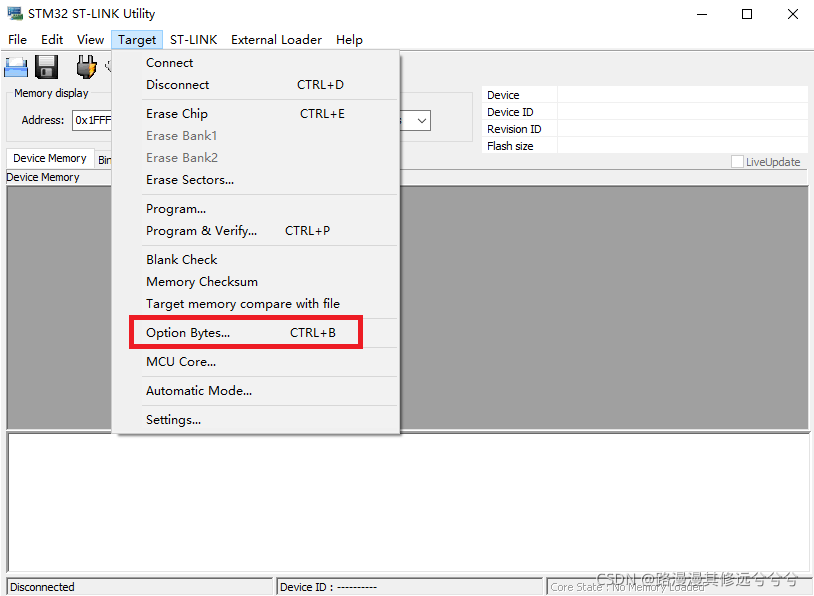Screen dimensions: 814x596
Task: Click the Device value field
Action: click(683, 94)
